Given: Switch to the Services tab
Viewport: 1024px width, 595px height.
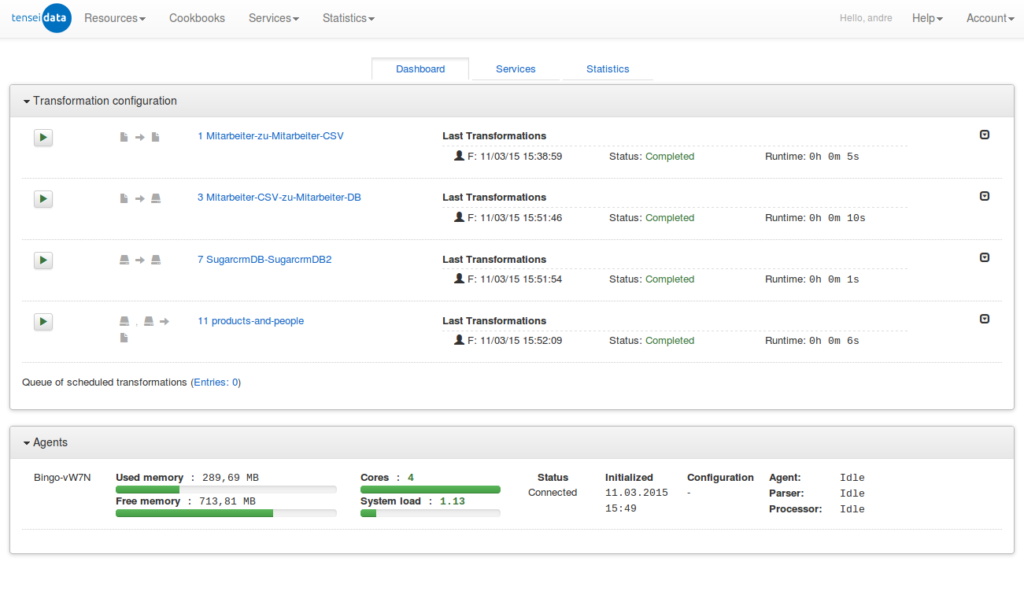Looking at the screenshot, I should (516, 69).
